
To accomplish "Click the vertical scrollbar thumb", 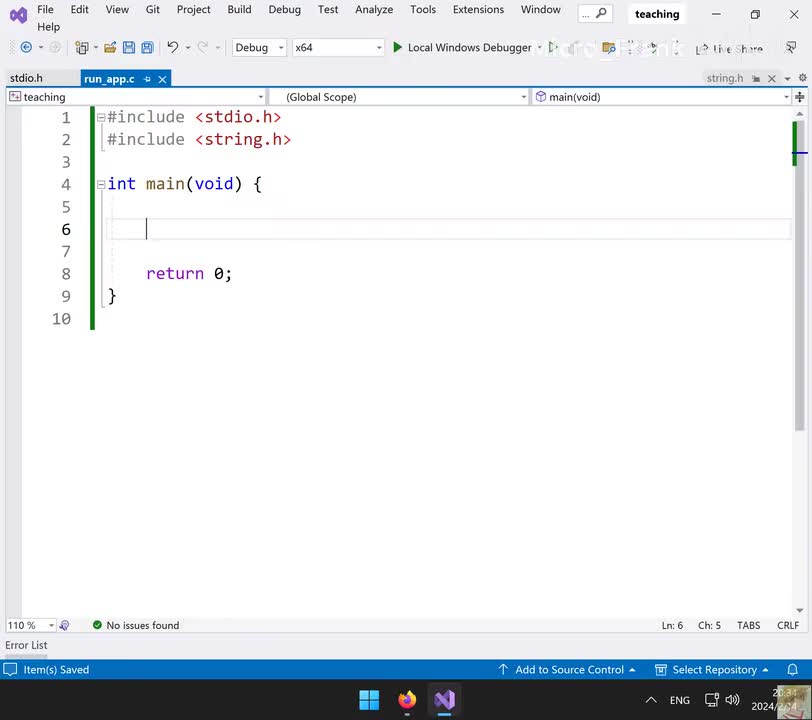I will (x=800, y=275).
